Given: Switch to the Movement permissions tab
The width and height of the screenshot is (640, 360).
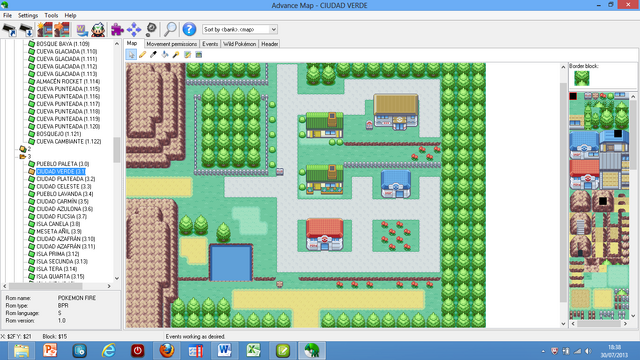Looking at the screenshot, I should 171,44.
